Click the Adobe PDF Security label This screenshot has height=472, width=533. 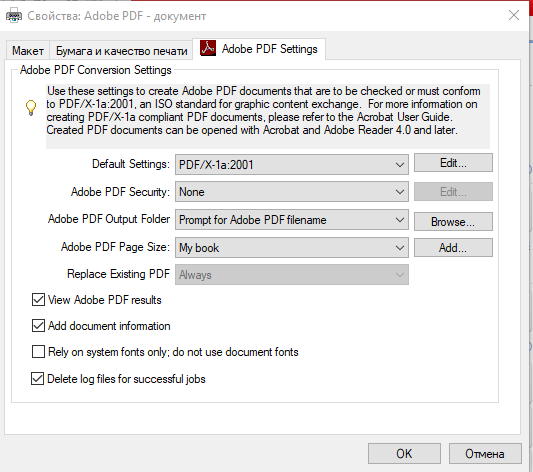click(x=120, y=192)
